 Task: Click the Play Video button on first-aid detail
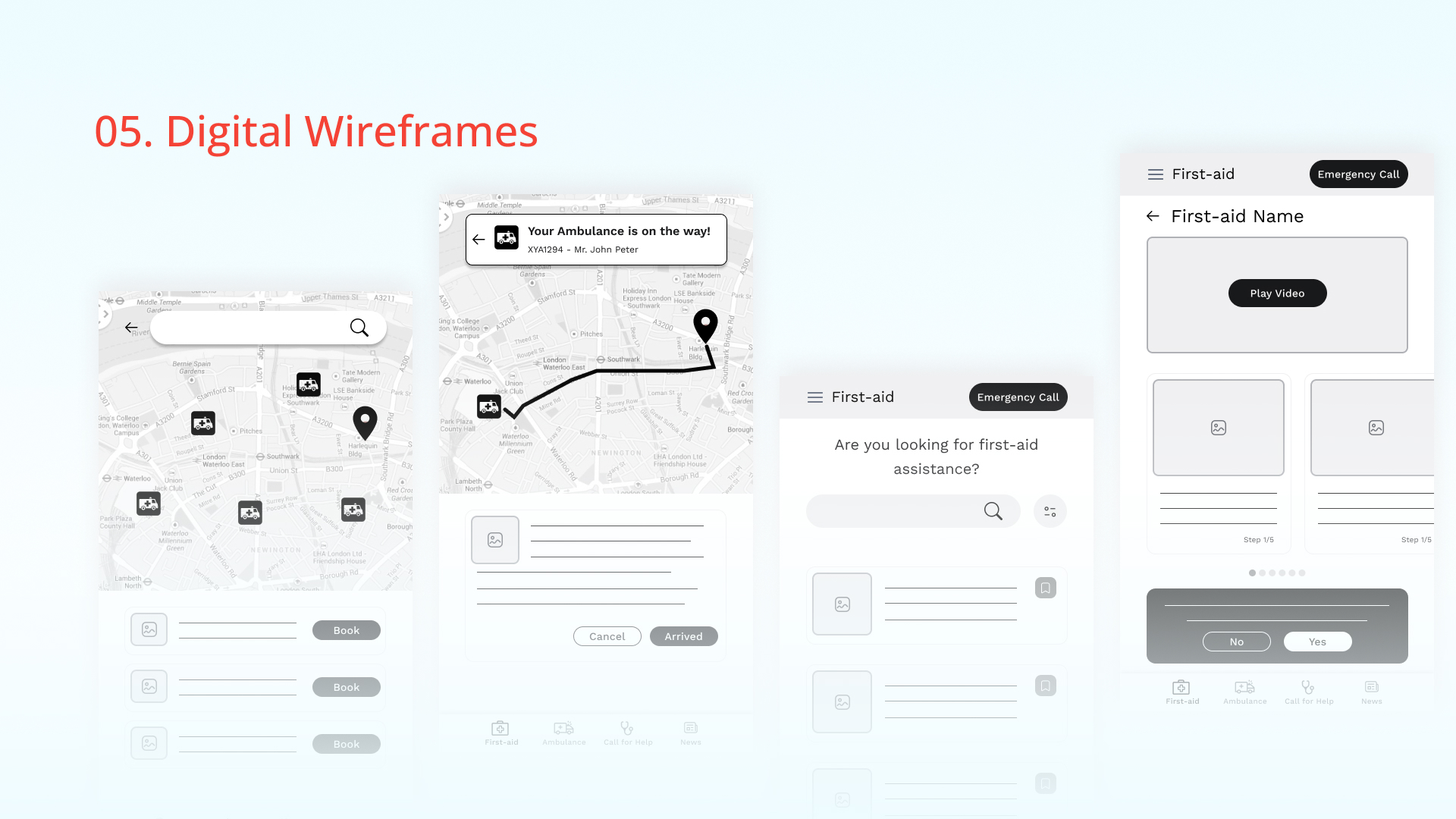click(x=1278, y=293)
